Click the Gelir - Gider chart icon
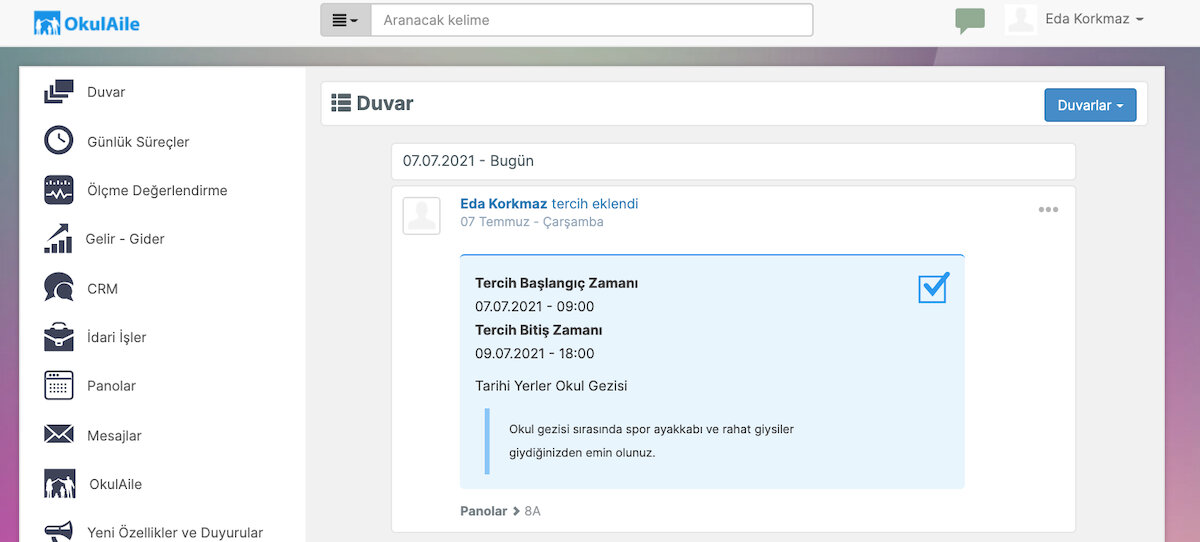The height and width of the screenshot is (542, 1200). point(58,238)
